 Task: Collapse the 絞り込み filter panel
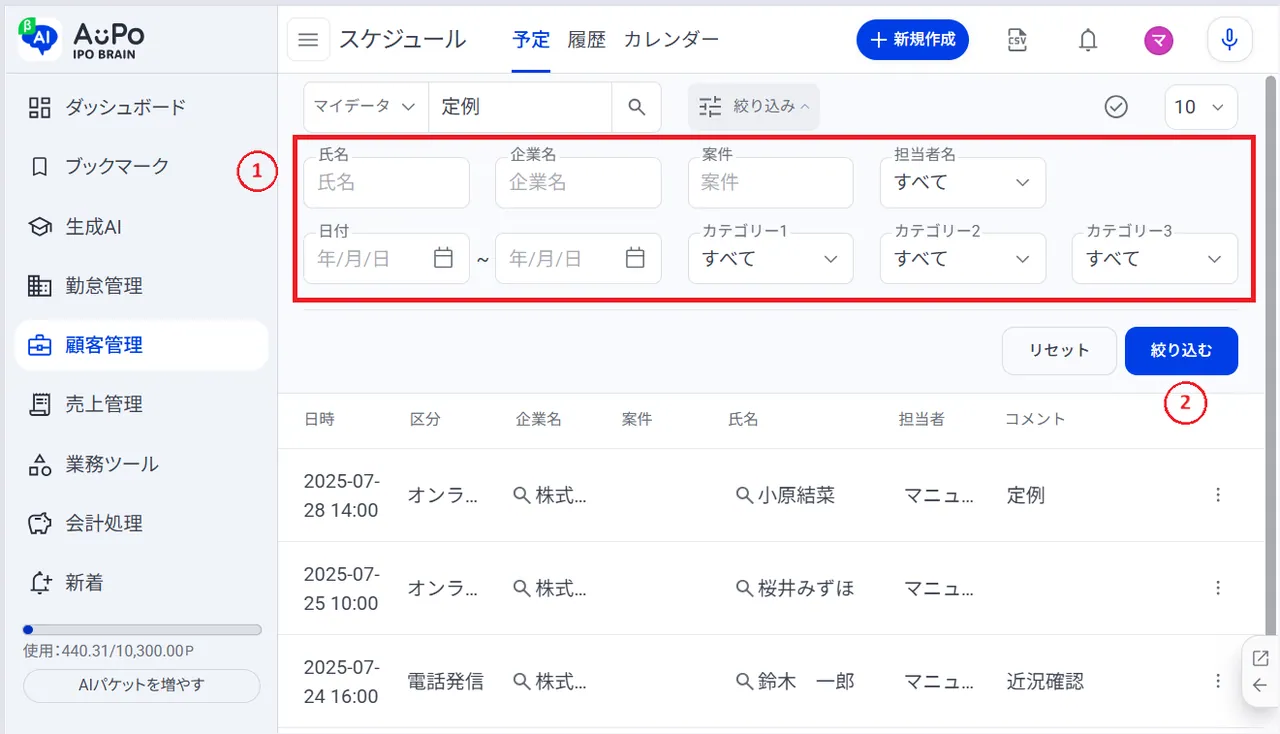[x=754, y=106]
